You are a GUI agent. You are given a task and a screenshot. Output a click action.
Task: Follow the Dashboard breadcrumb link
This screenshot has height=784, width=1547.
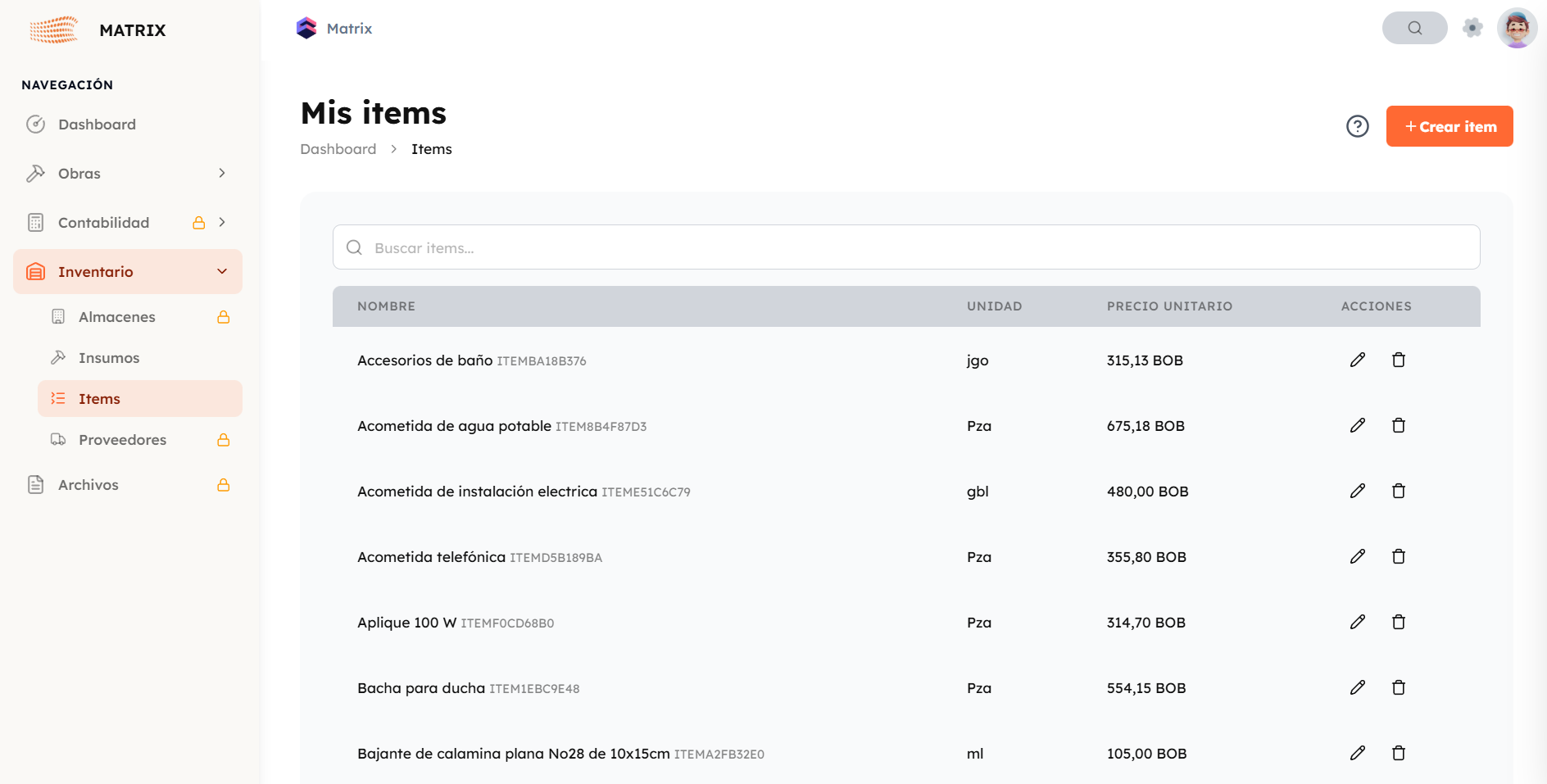coord(338,149)
